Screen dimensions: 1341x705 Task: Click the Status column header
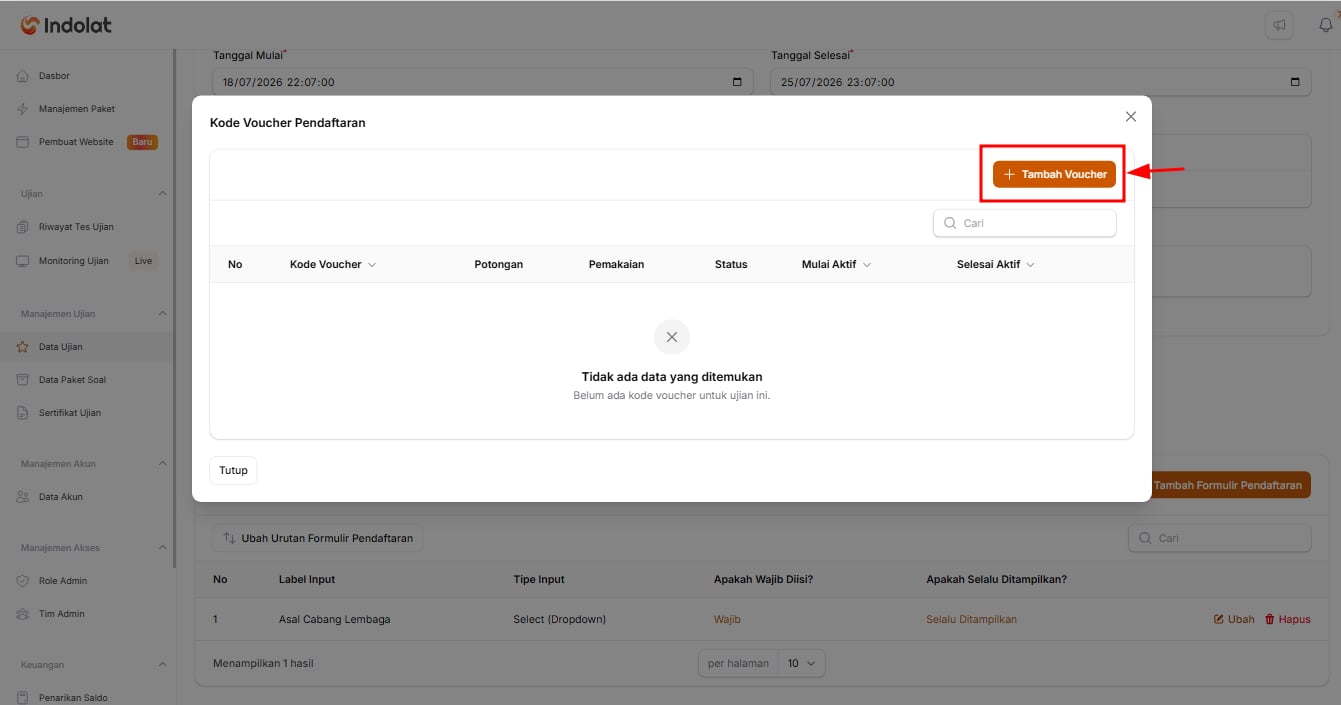pyautogui.click(x=731, y=264)
